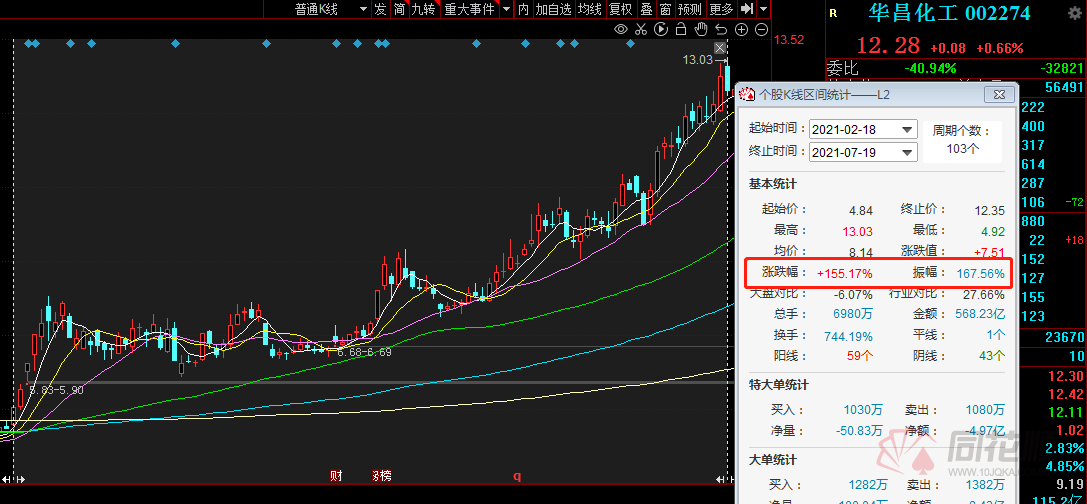Click the 阳线 count 59个

tap(858, 356)
